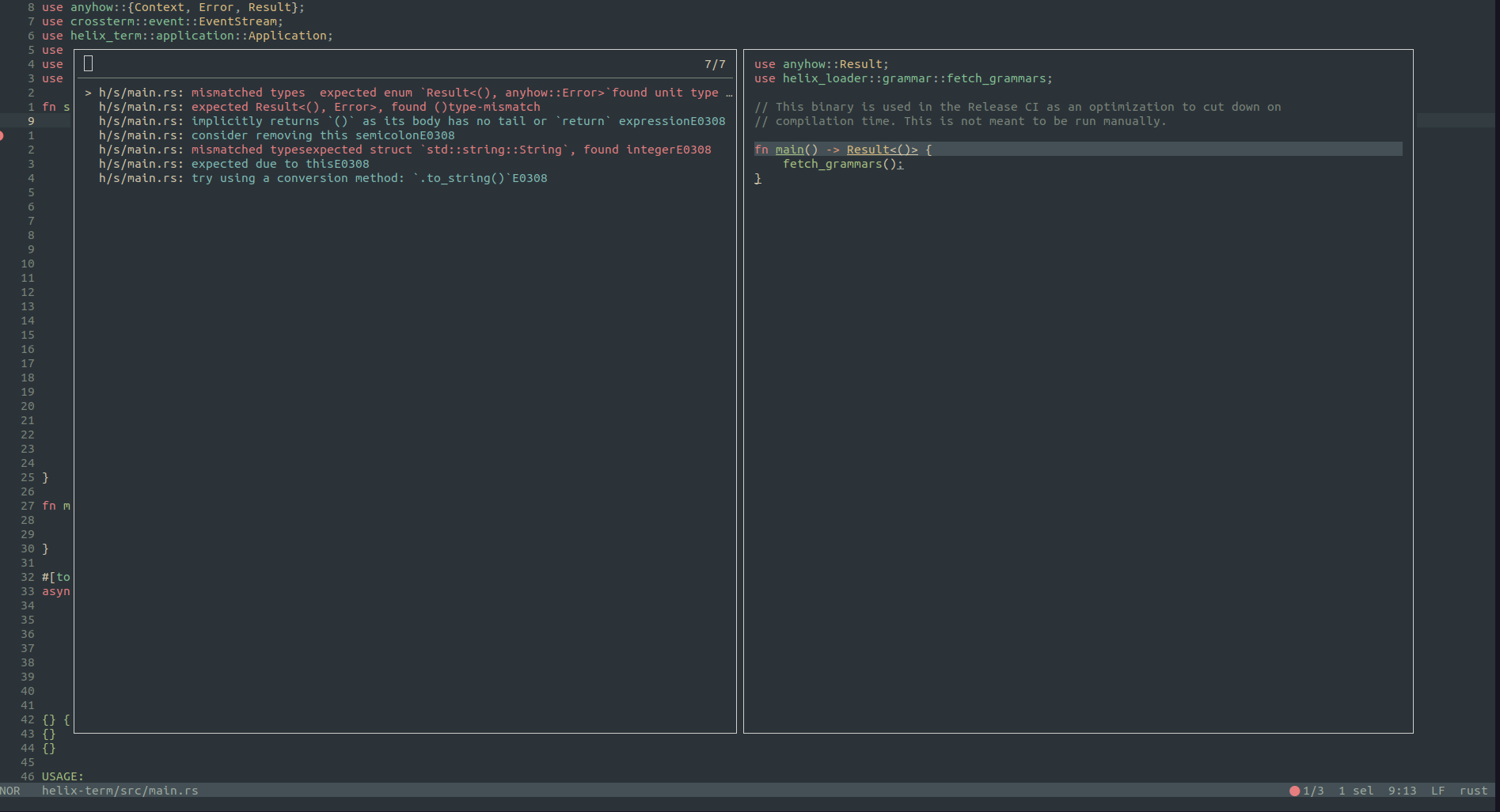This screenshot has width=1500, height=812.
Task: Click the 7/7 match counter
Action: pyautogui.click(x=715, y=64)
